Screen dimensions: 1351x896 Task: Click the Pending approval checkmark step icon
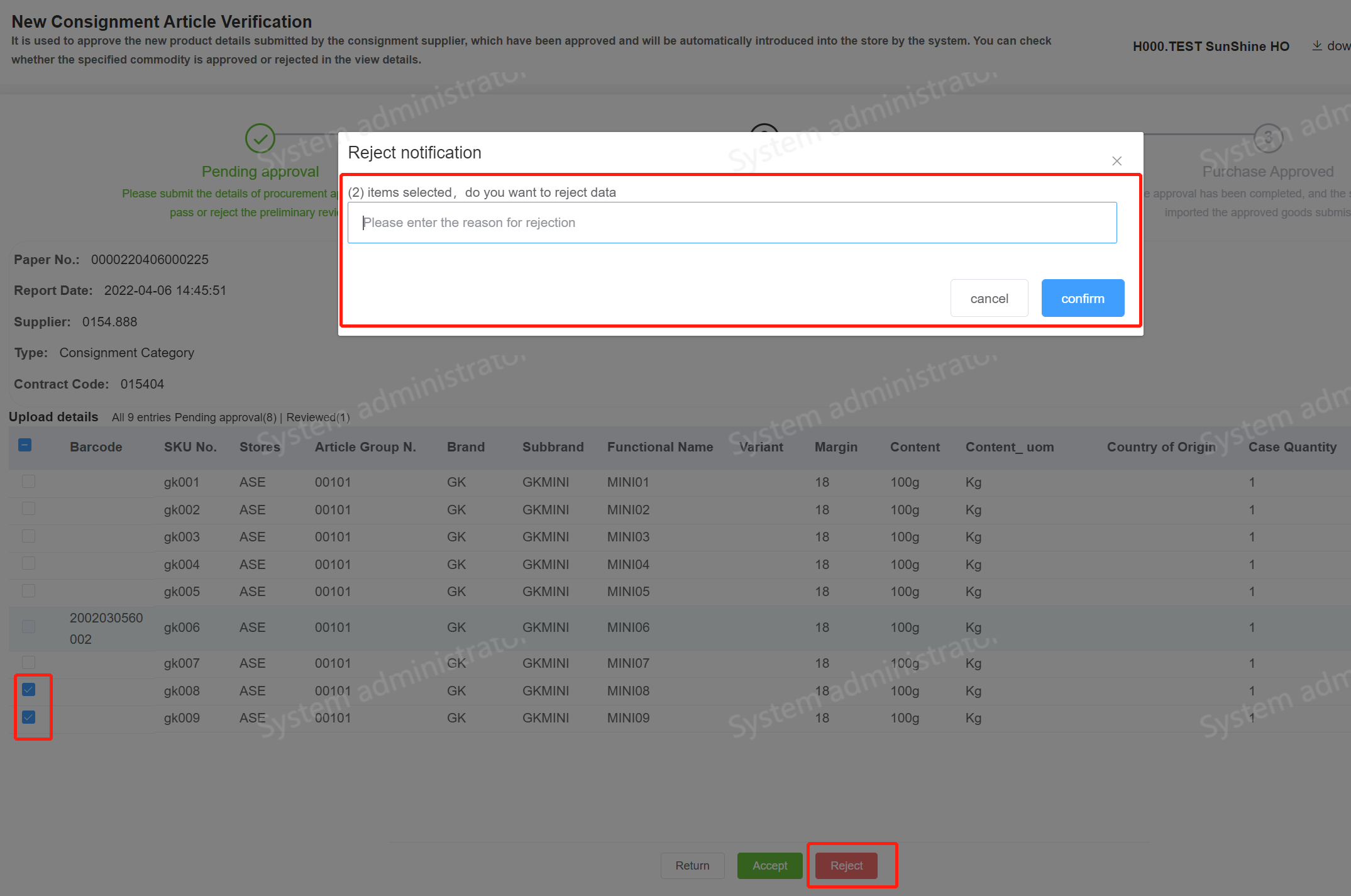click(260, 138)
